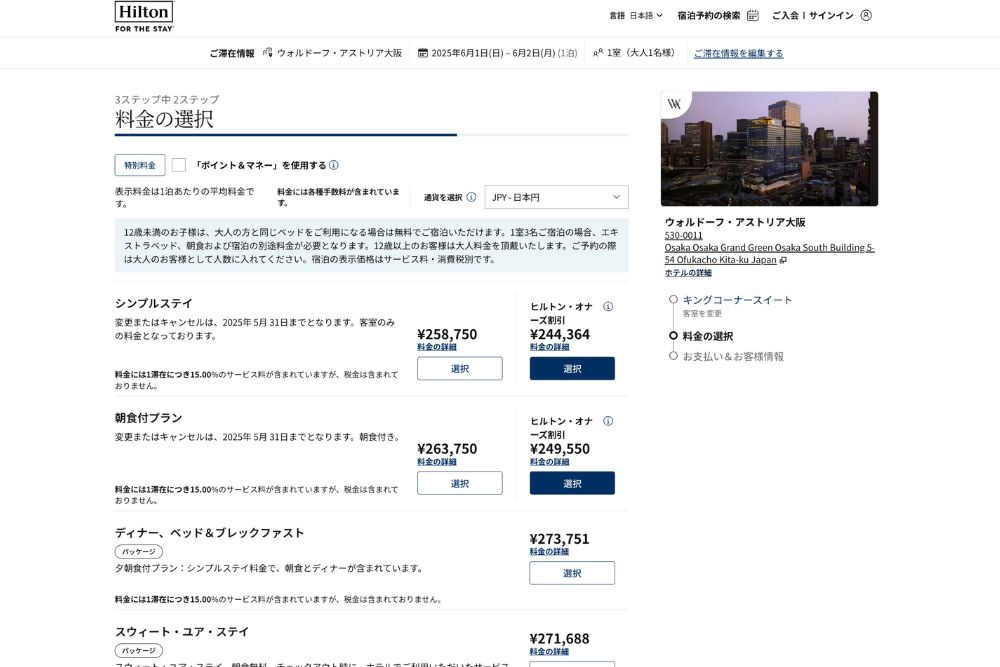1000x667 pixels.
Task: Click the ウォルドーフ・アストリア大阪 sidebar hotel name
Action: pos(735,222)
